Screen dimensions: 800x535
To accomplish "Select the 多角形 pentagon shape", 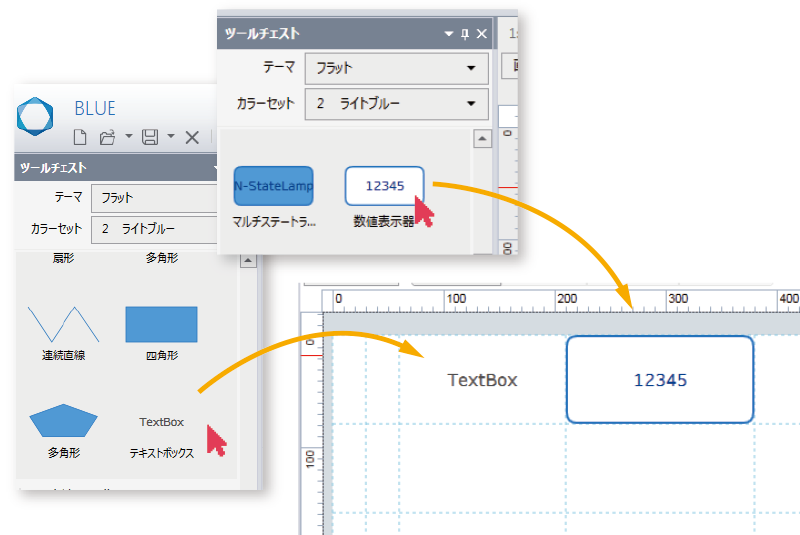I will 64,421.
